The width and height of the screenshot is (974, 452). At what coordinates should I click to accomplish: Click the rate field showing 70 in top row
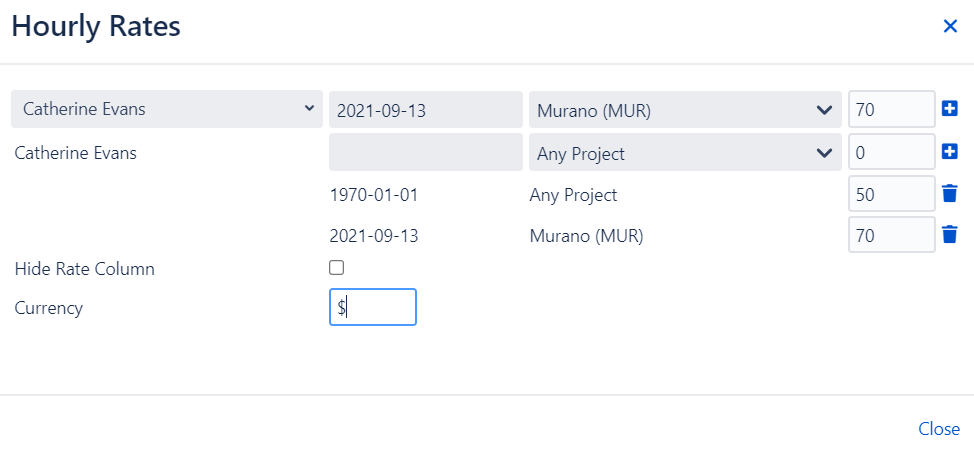891,110
